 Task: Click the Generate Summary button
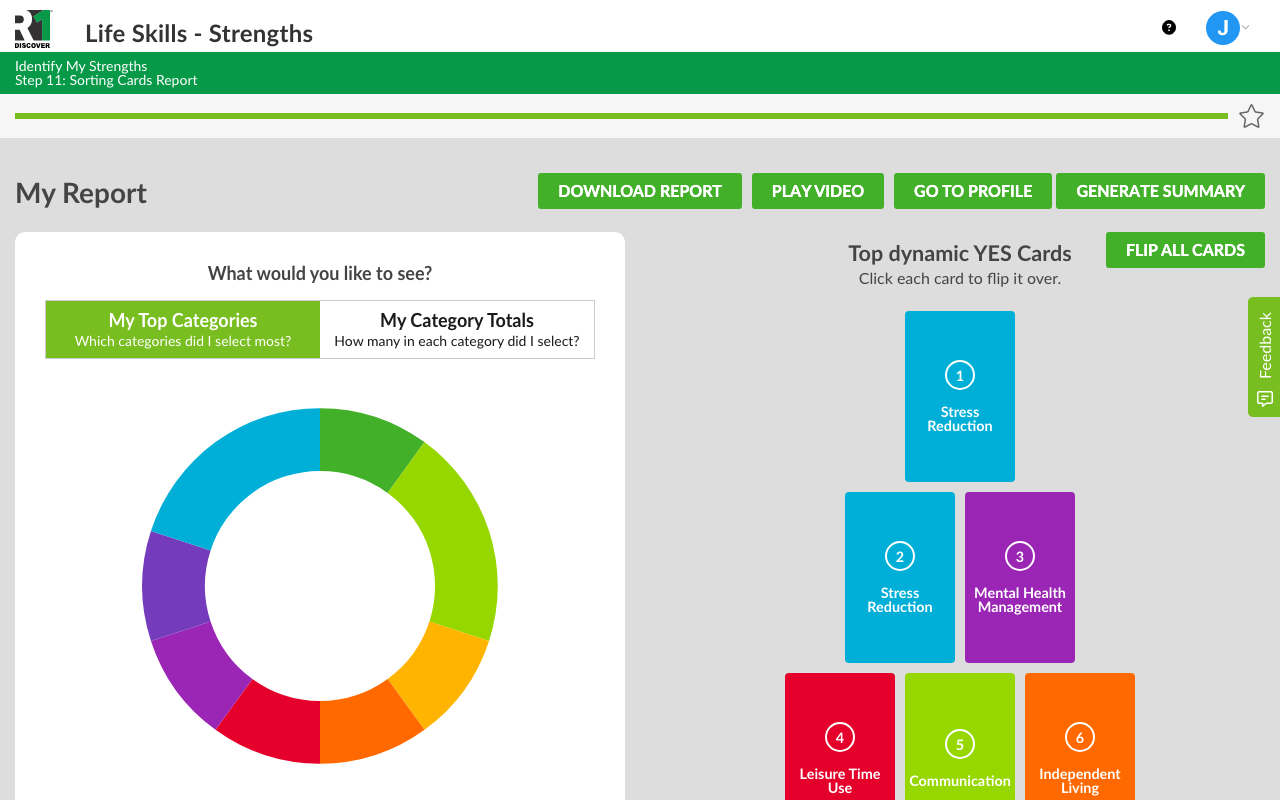tap(1160, 191)
